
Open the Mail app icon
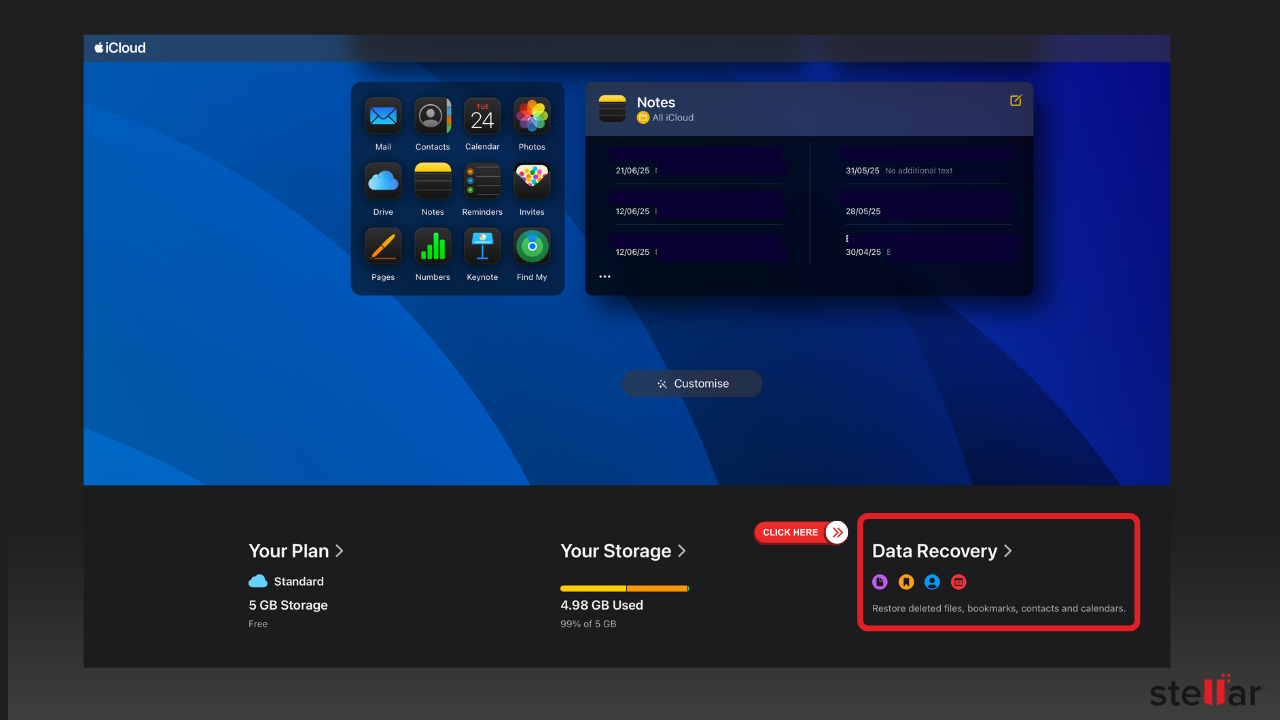click(383, 116)
